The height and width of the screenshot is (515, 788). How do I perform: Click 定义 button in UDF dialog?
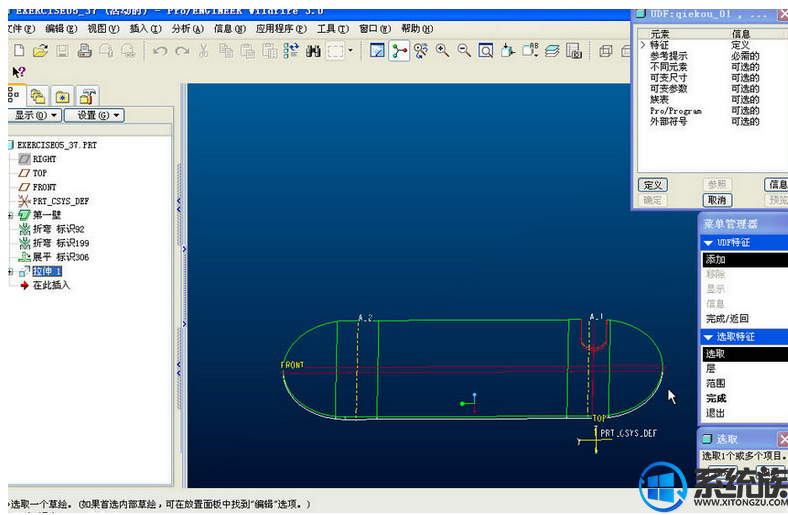click(x=653, y=185)
